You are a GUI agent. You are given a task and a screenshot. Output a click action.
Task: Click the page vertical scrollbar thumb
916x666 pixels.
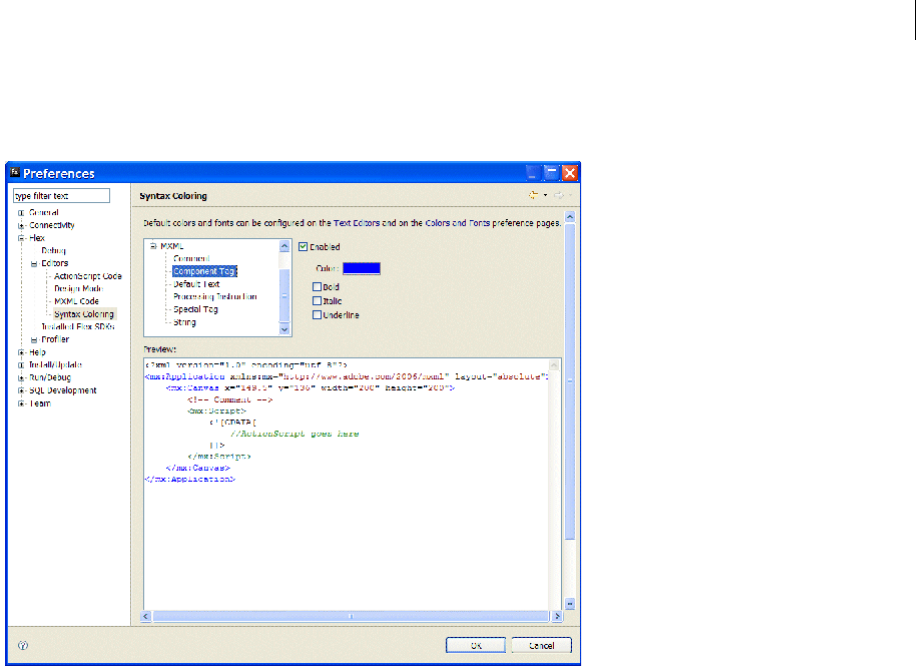coord(570,381)
